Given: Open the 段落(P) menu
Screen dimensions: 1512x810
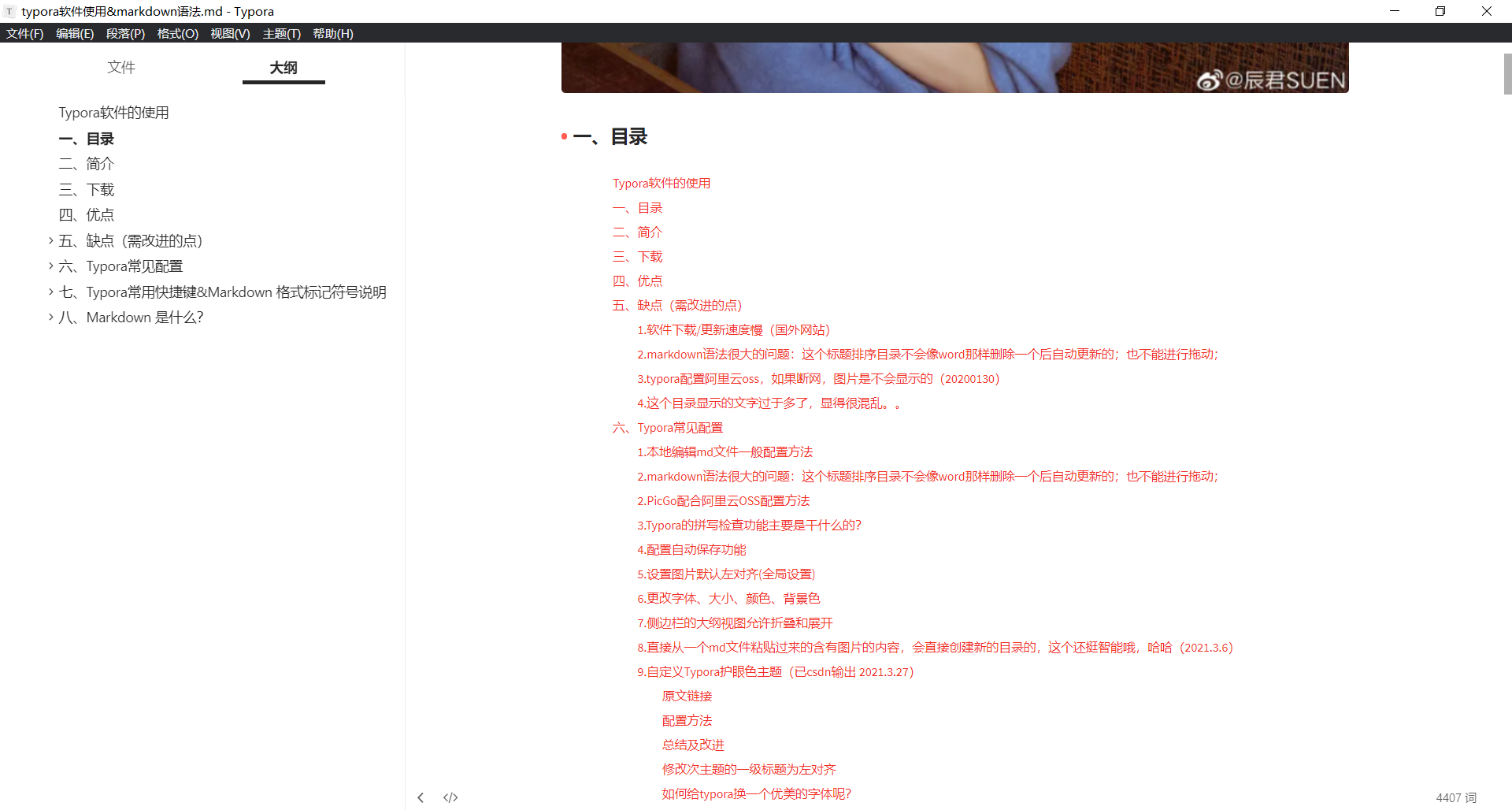Looking at the screenshot, I should [x=125, y=33].
